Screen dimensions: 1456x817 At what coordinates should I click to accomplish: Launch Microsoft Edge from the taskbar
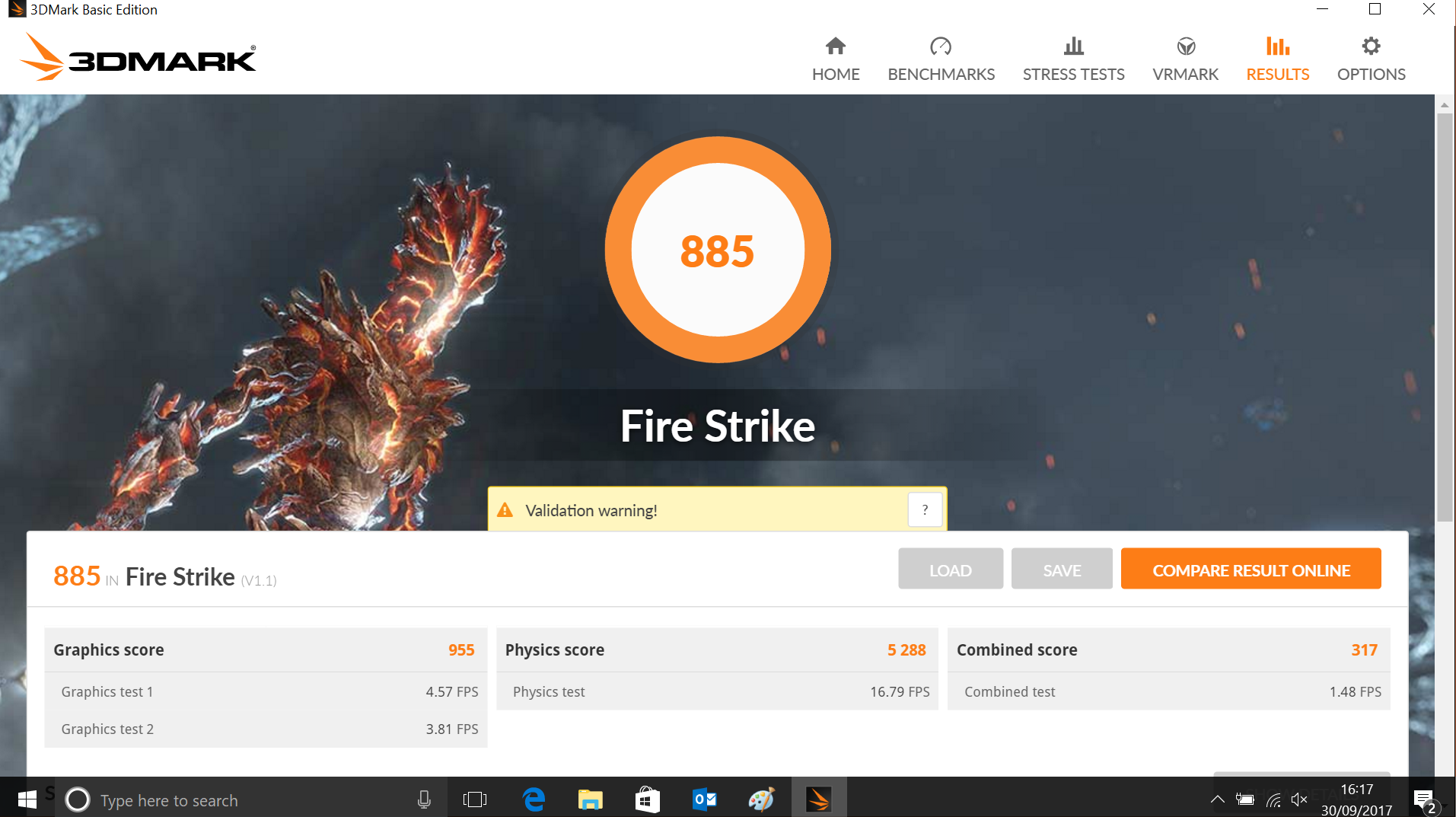pyautogui.click(x=534, y=799)
